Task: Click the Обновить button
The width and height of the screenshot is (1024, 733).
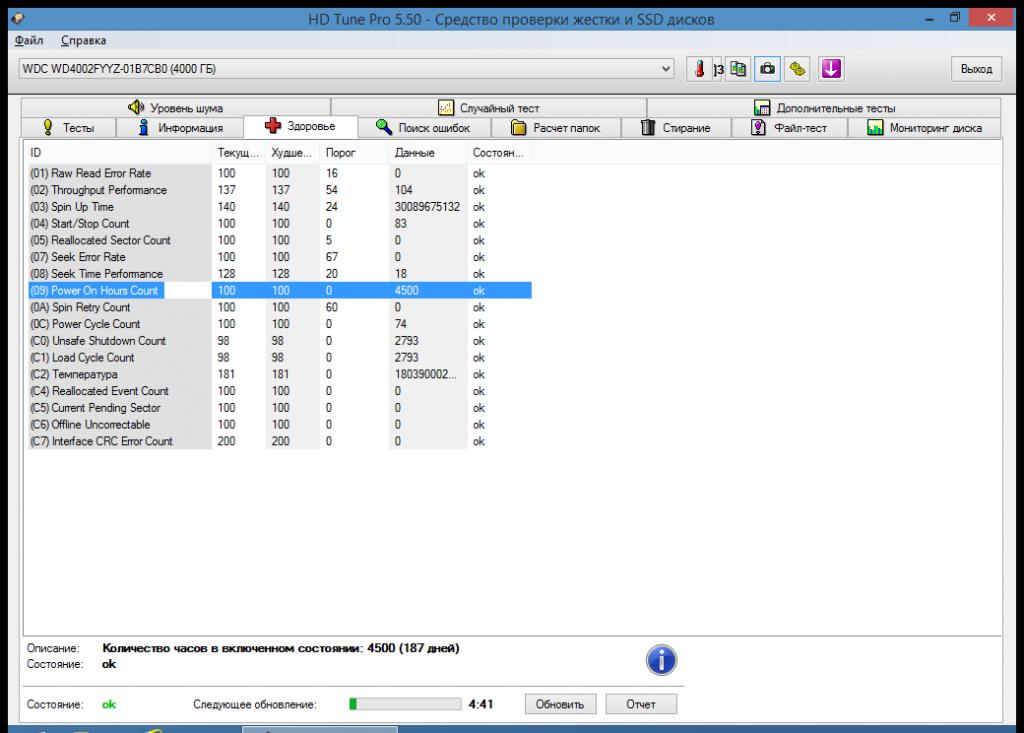Action: pos(560,704)
